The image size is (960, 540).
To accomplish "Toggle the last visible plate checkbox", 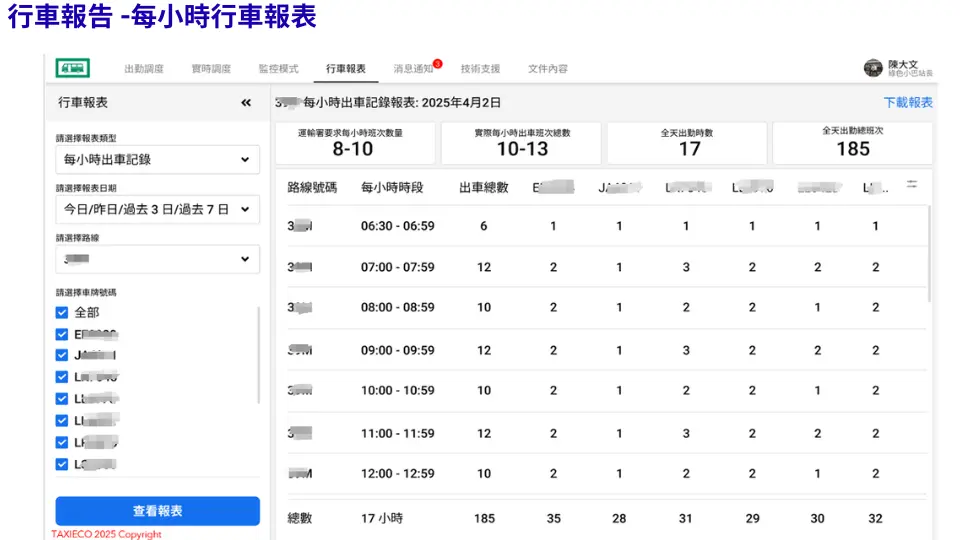I will [62, 464].
